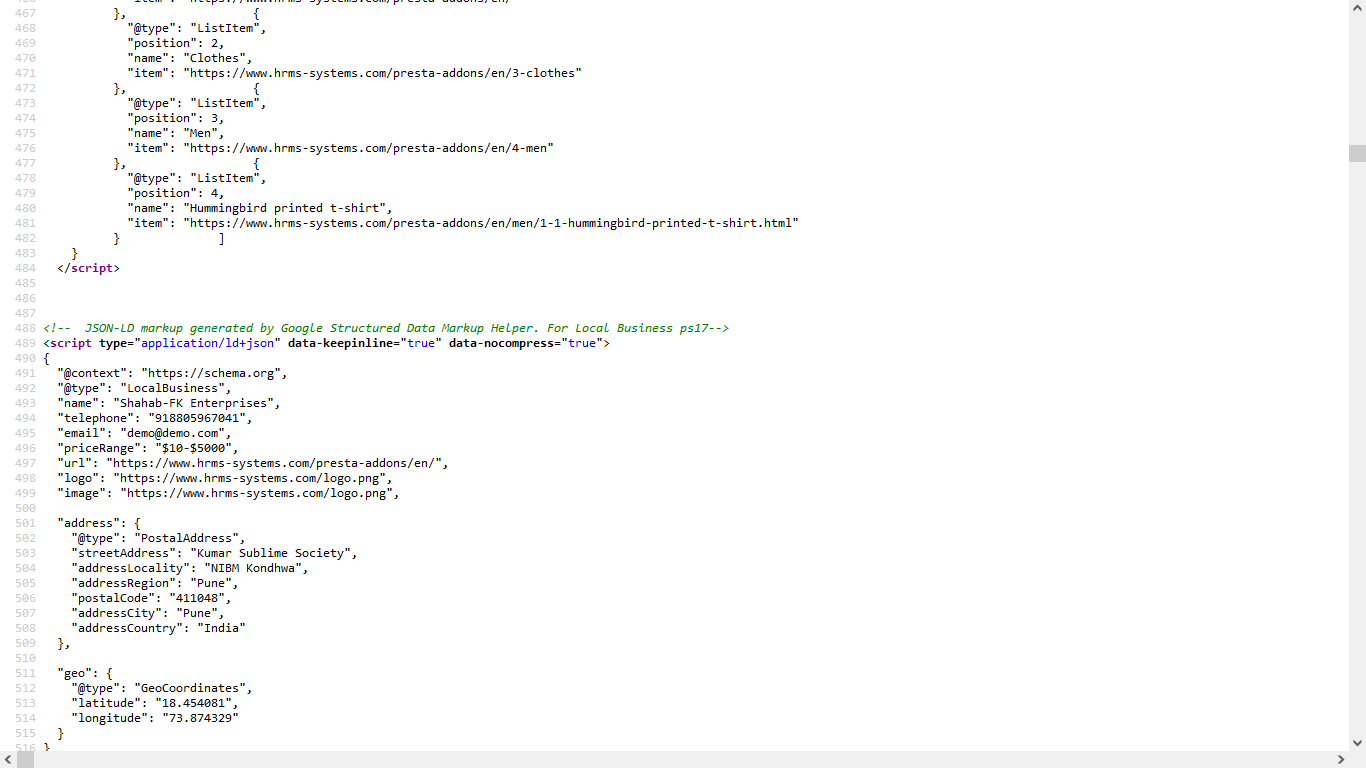Click the "geo": { line
Image resolution: width=1366 pixels, height=768 pixels.
click(85, 673)
